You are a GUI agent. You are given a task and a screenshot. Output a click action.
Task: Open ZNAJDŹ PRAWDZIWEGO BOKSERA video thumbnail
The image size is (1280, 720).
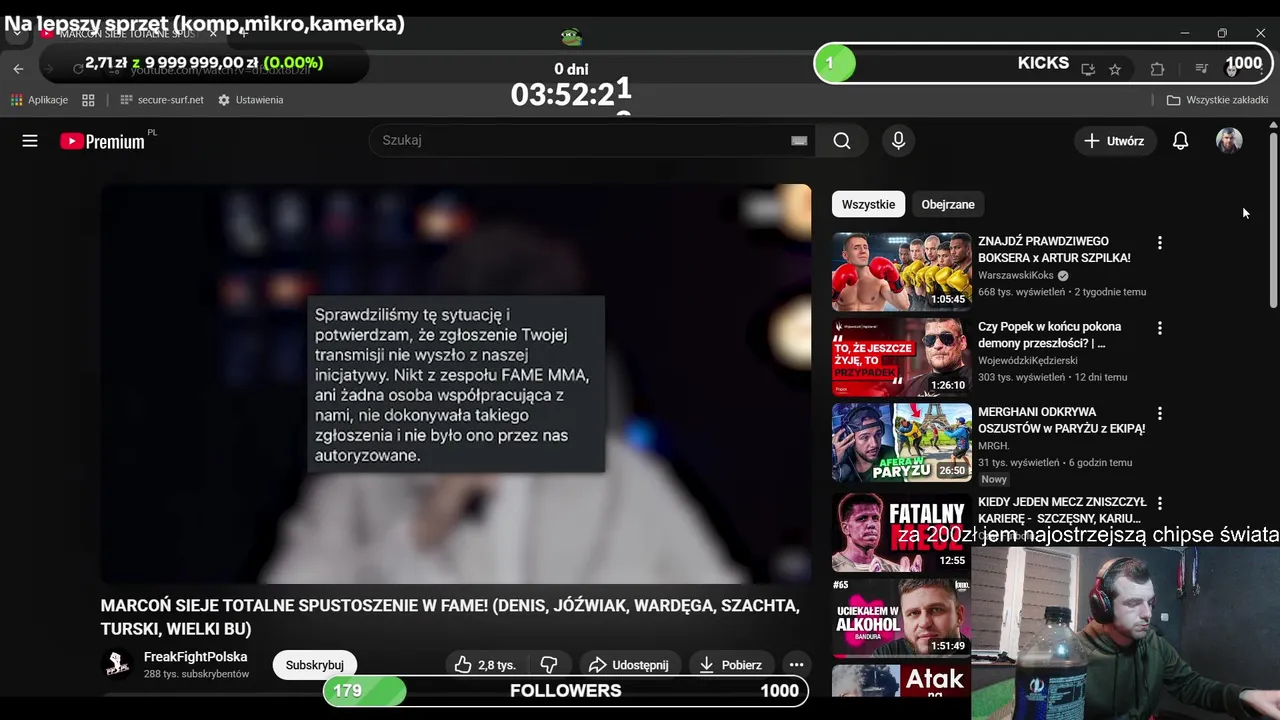(901, 272)
